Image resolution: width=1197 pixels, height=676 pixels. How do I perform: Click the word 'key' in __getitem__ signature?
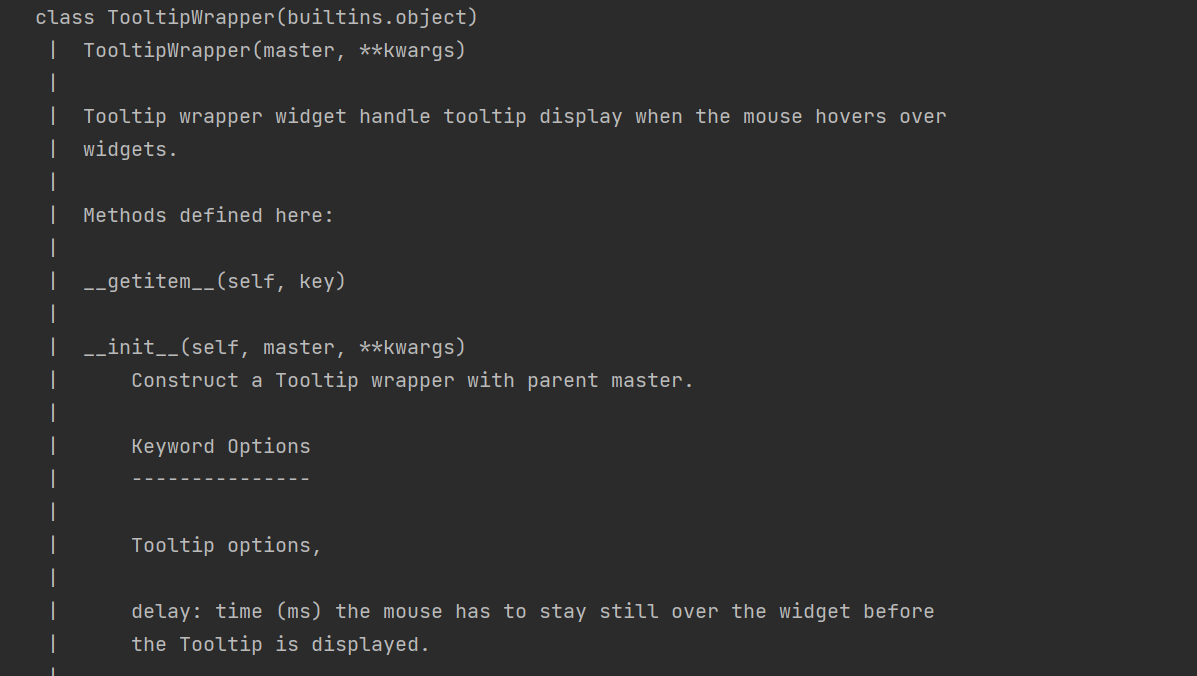[316, 282]
